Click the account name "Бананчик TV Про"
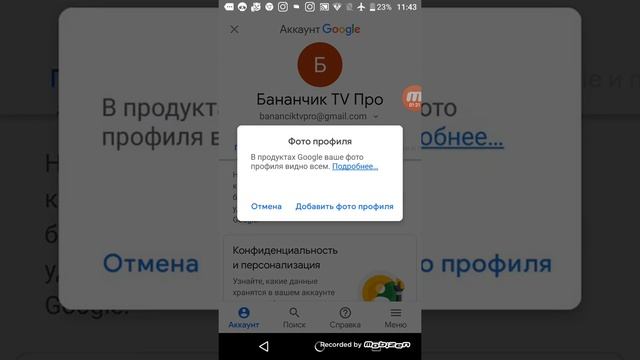The image size is (640, 360). (x=320, y=100)
